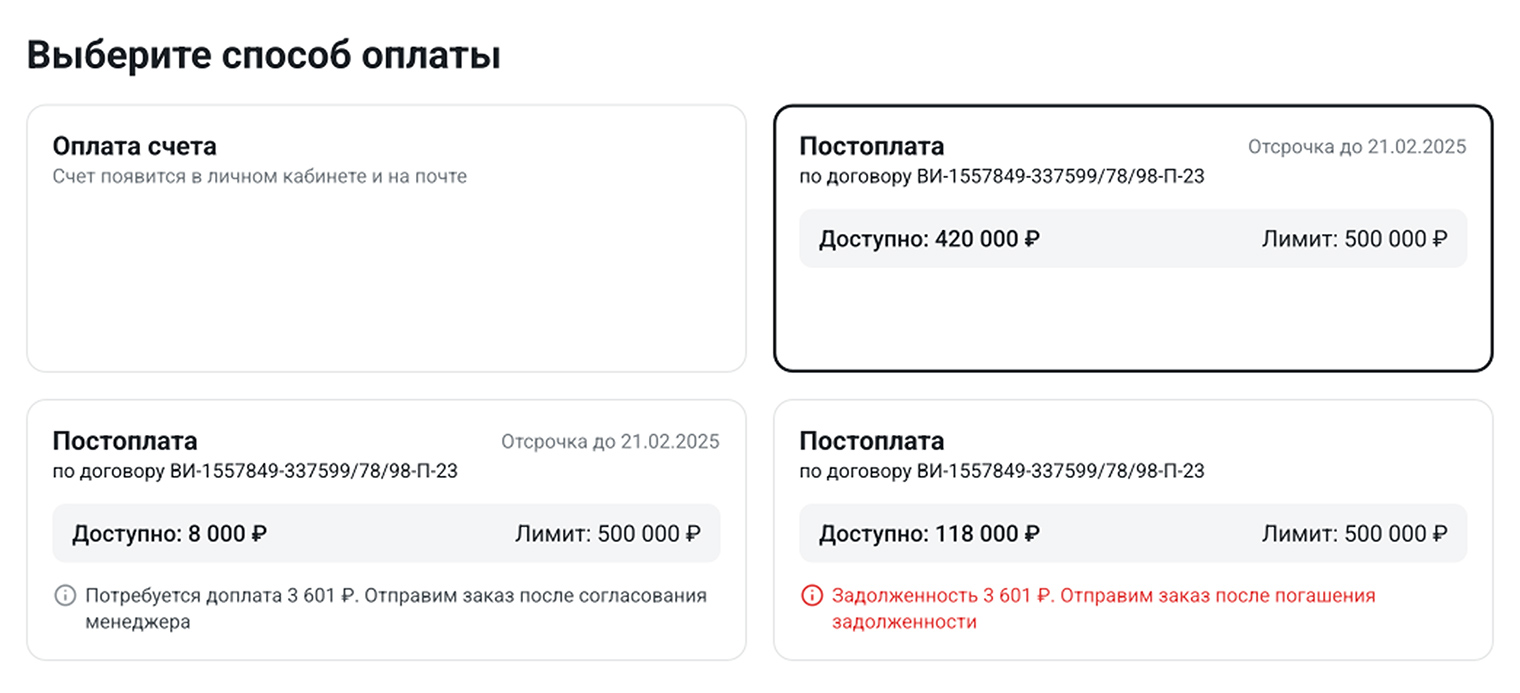This screenshot has width=1520, height=693.
Task: Click the Выберите способ оплаты heading
Action: click(264, 55)
